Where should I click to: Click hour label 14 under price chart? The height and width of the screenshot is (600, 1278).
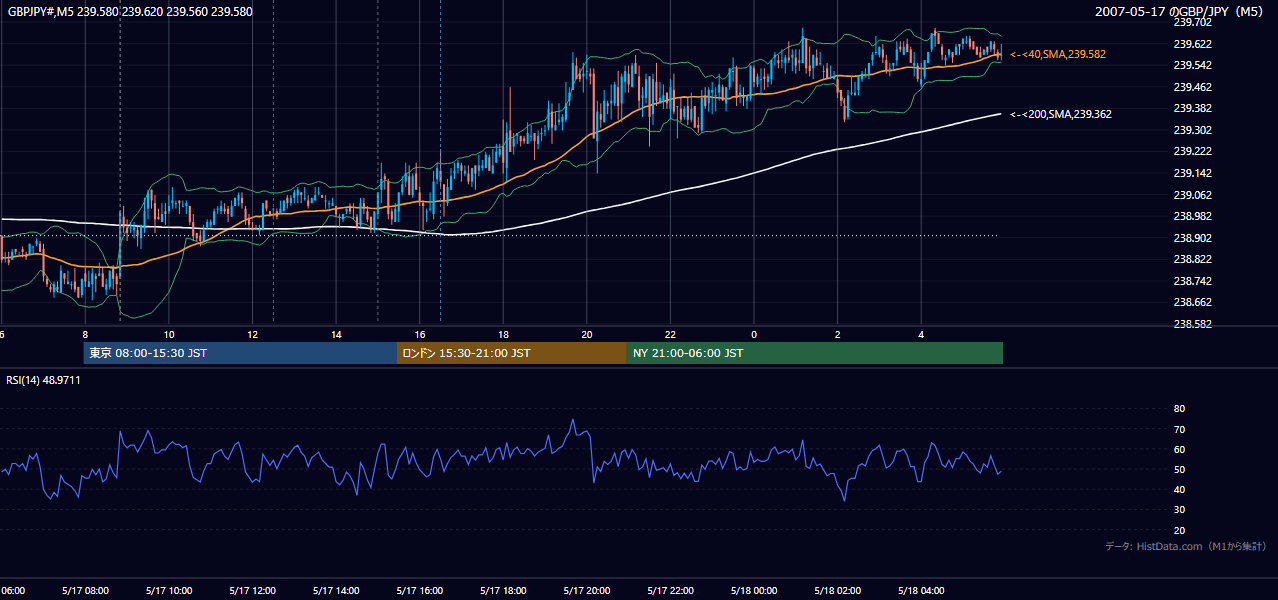[x=336, y=334]
